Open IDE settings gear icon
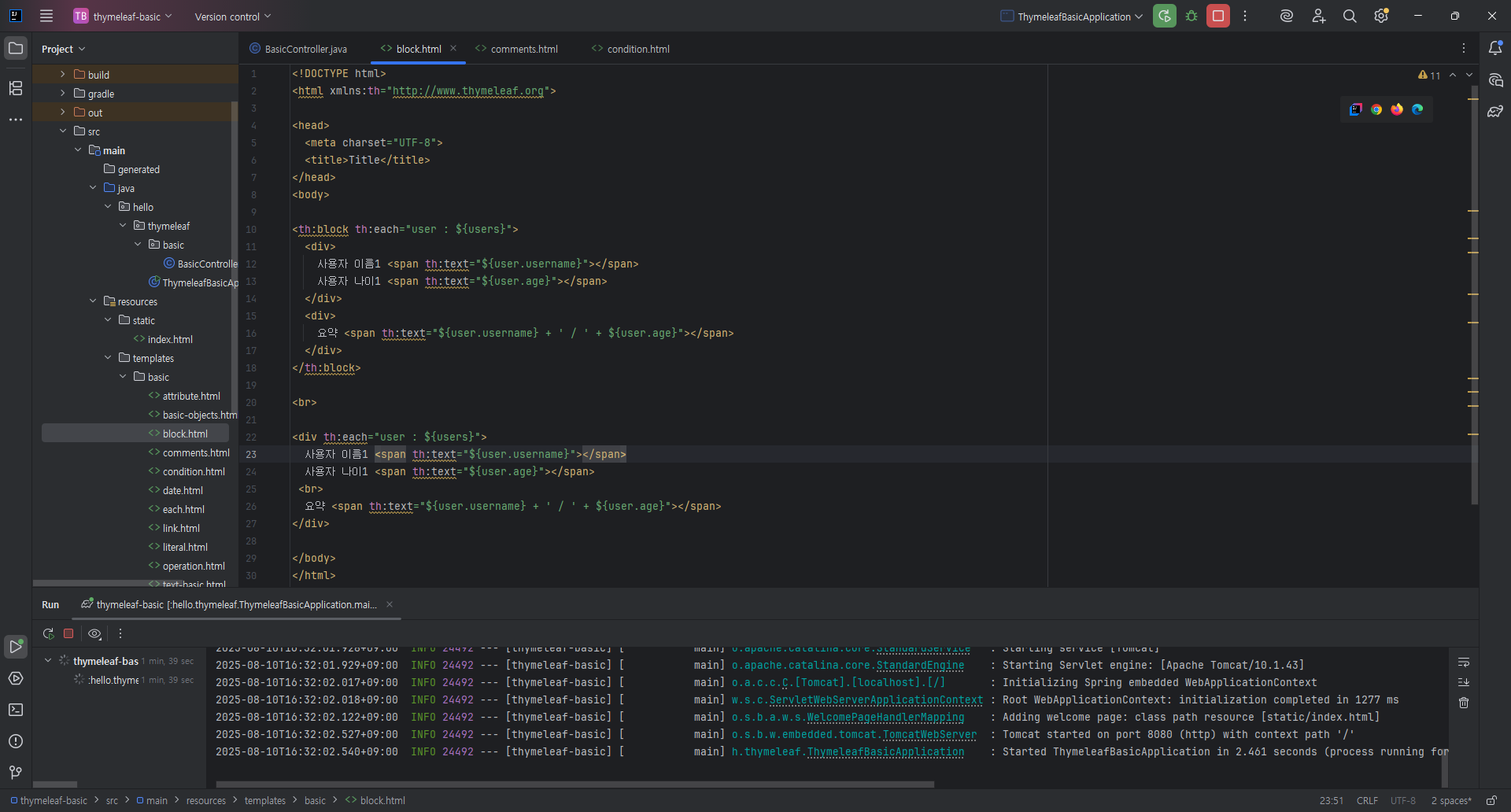Viewport: 1511px width, 812px height. pos(1381,17)
